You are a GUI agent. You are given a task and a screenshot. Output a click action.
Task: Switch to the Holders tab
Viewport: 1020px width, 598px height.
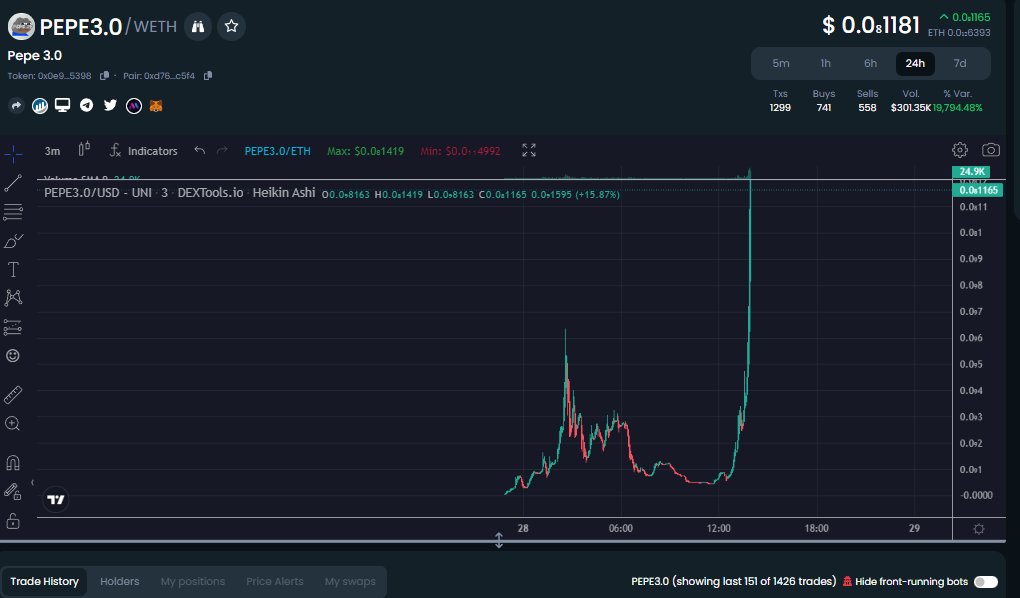tap(120, 582)
